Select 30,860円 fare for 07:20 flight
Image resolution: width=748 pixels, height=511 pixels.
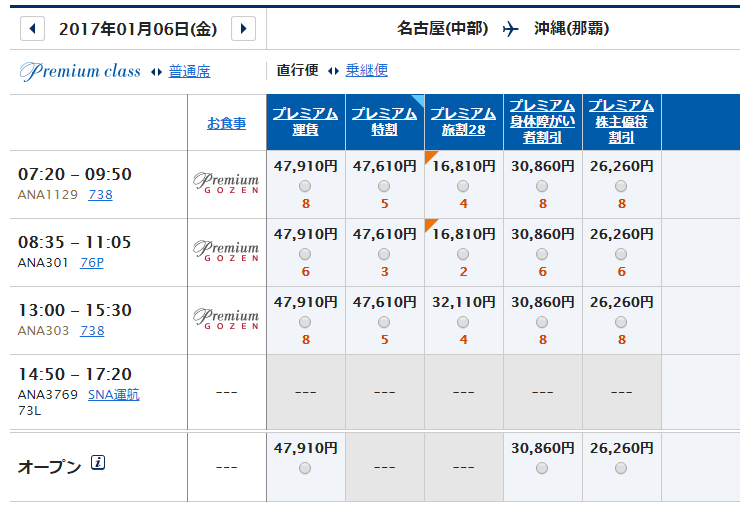542,186
